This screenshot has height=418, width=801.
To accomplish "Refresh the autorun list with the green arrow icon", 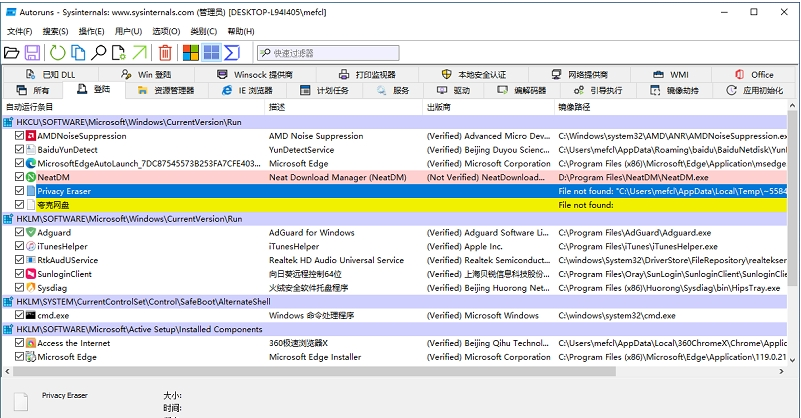I will pos(57,53).
